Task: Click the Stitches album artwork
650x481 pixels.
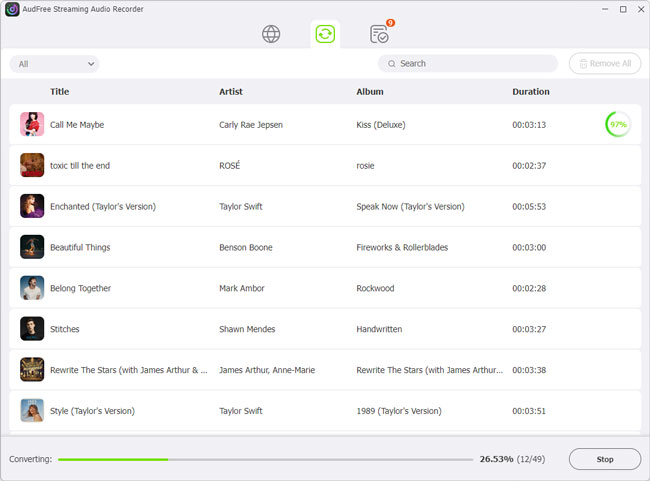Action: point(32,328)
